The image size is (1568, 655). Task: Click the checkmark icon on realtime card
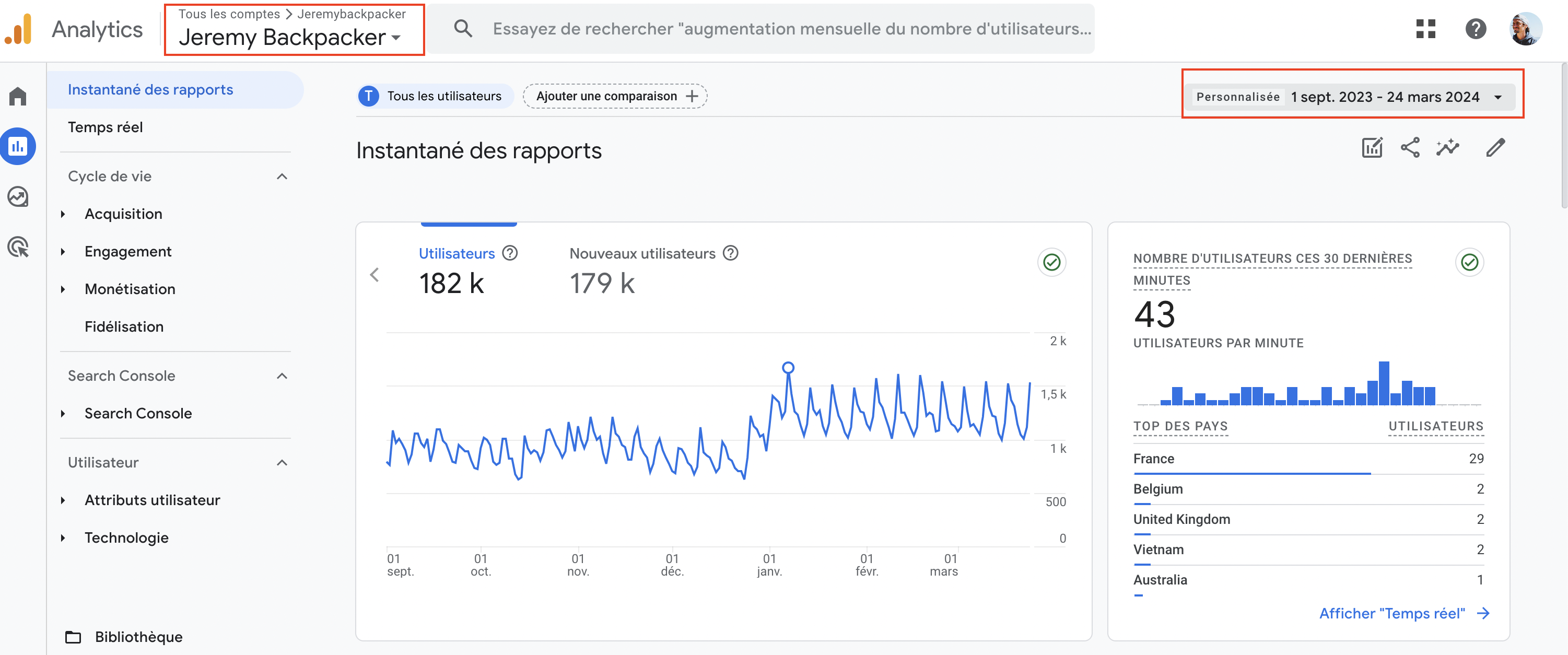click(1469, 262)
